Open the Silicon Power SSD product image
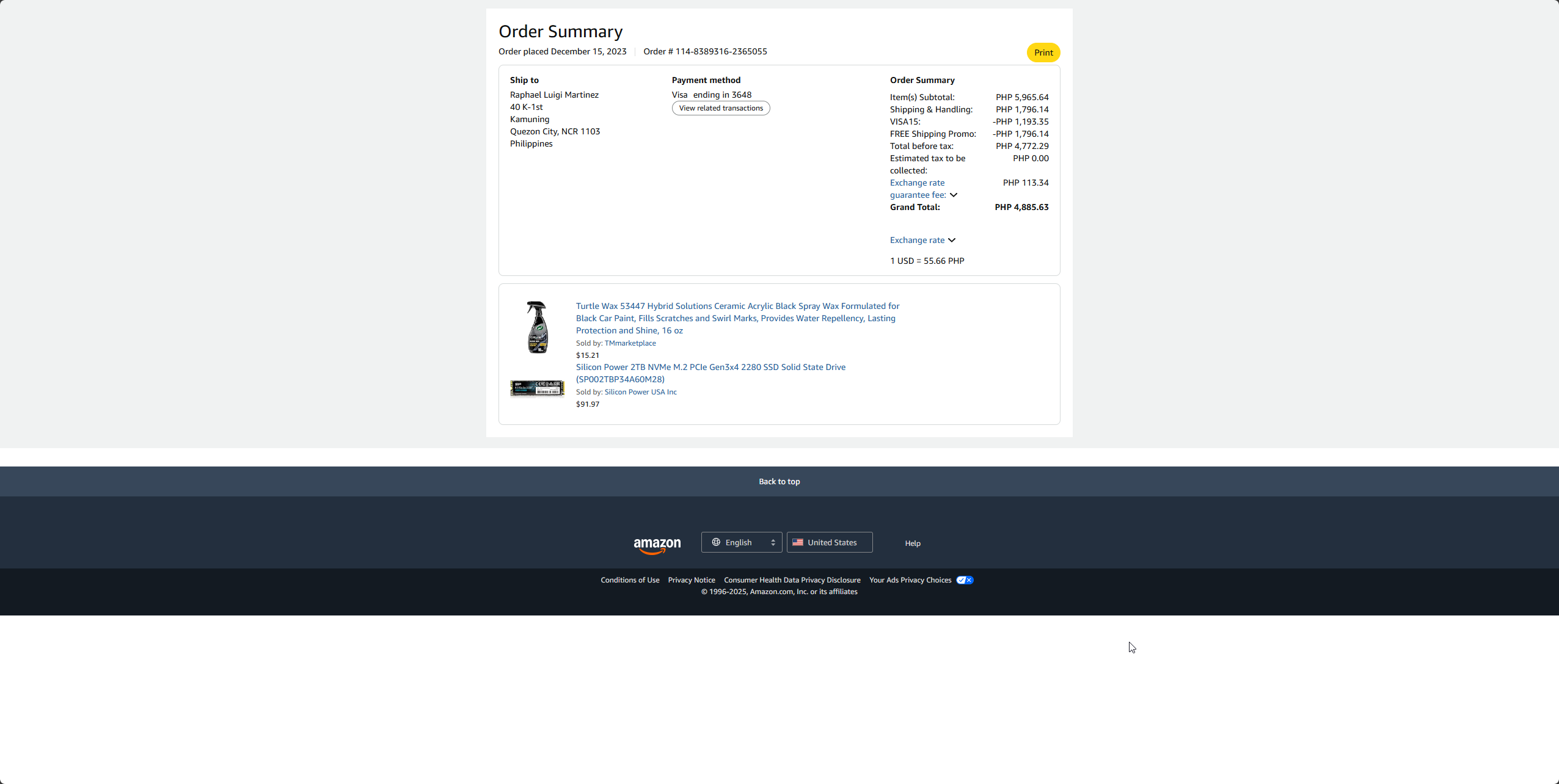1559x784 pixels. (x=537, y=388)
